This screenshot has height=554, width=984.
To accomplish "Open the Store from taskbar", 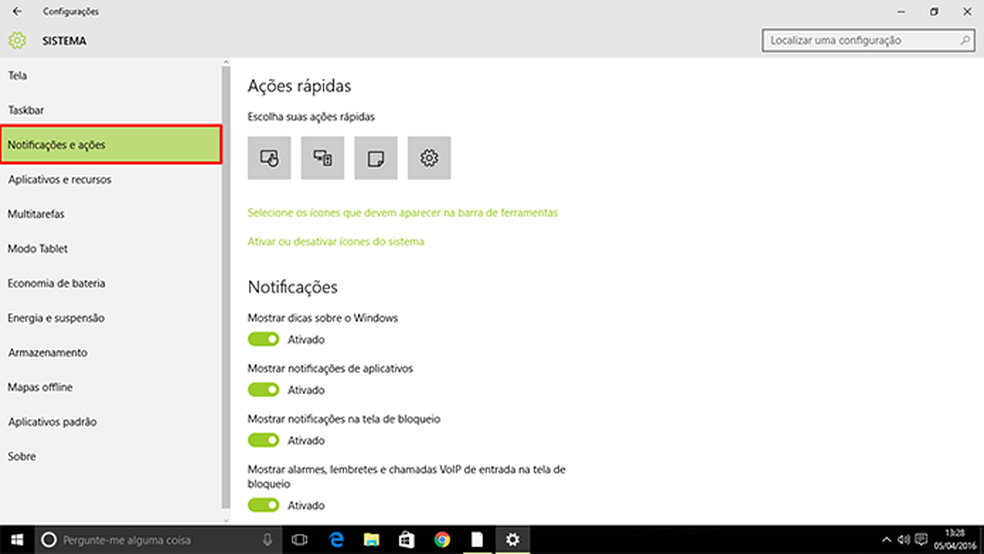I will click(x=407, y=540).
